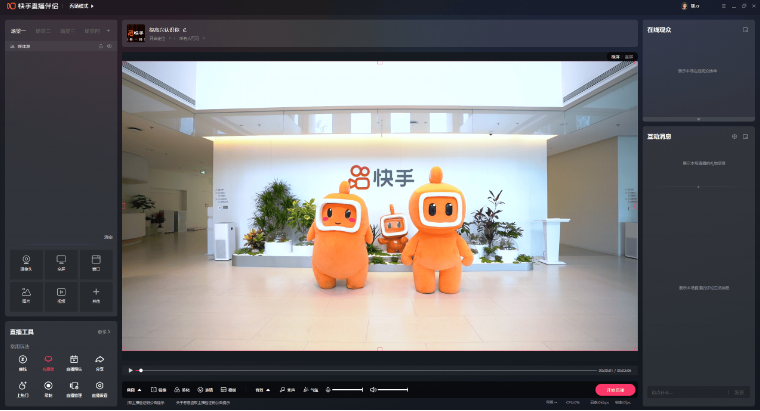Open the filter option in bottom toolbar
This screenshot has height=411, width=760.
(205, 390)
